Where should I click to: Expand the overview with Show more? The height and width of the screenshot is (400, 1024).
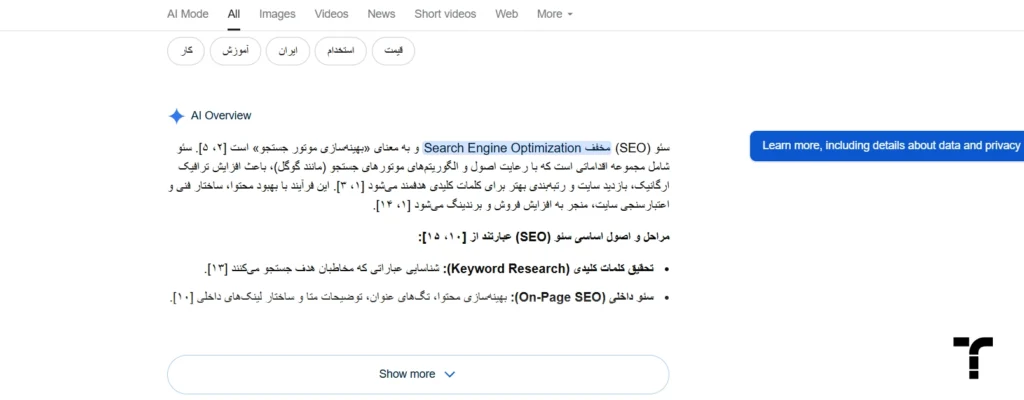pos(418,375)
